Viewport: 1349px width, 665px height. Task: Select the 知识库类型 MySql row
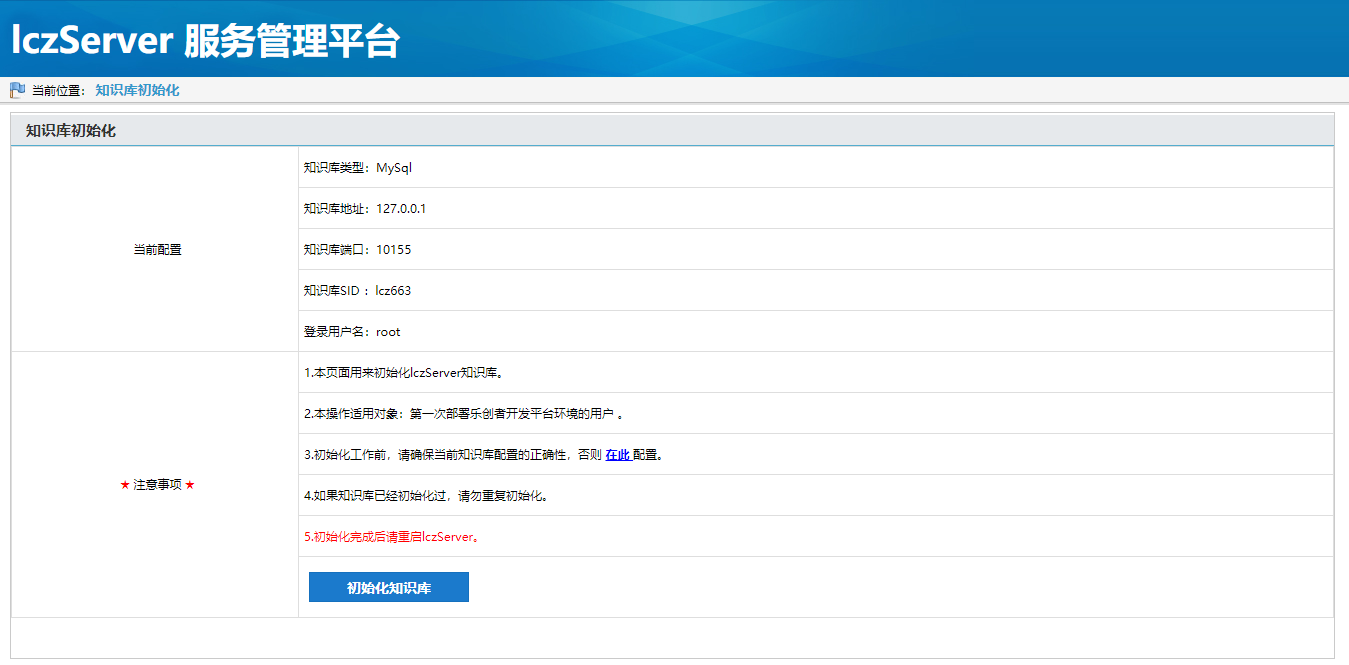tap(358, 168)
